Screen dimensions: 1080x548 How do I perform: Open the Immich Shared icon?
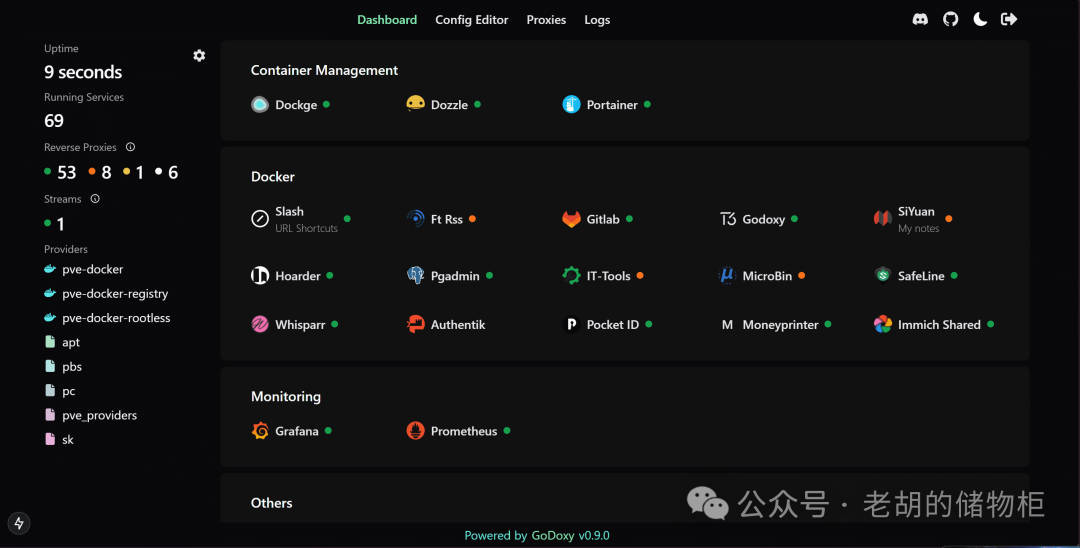pyautogui.click(x=882, y=324)
